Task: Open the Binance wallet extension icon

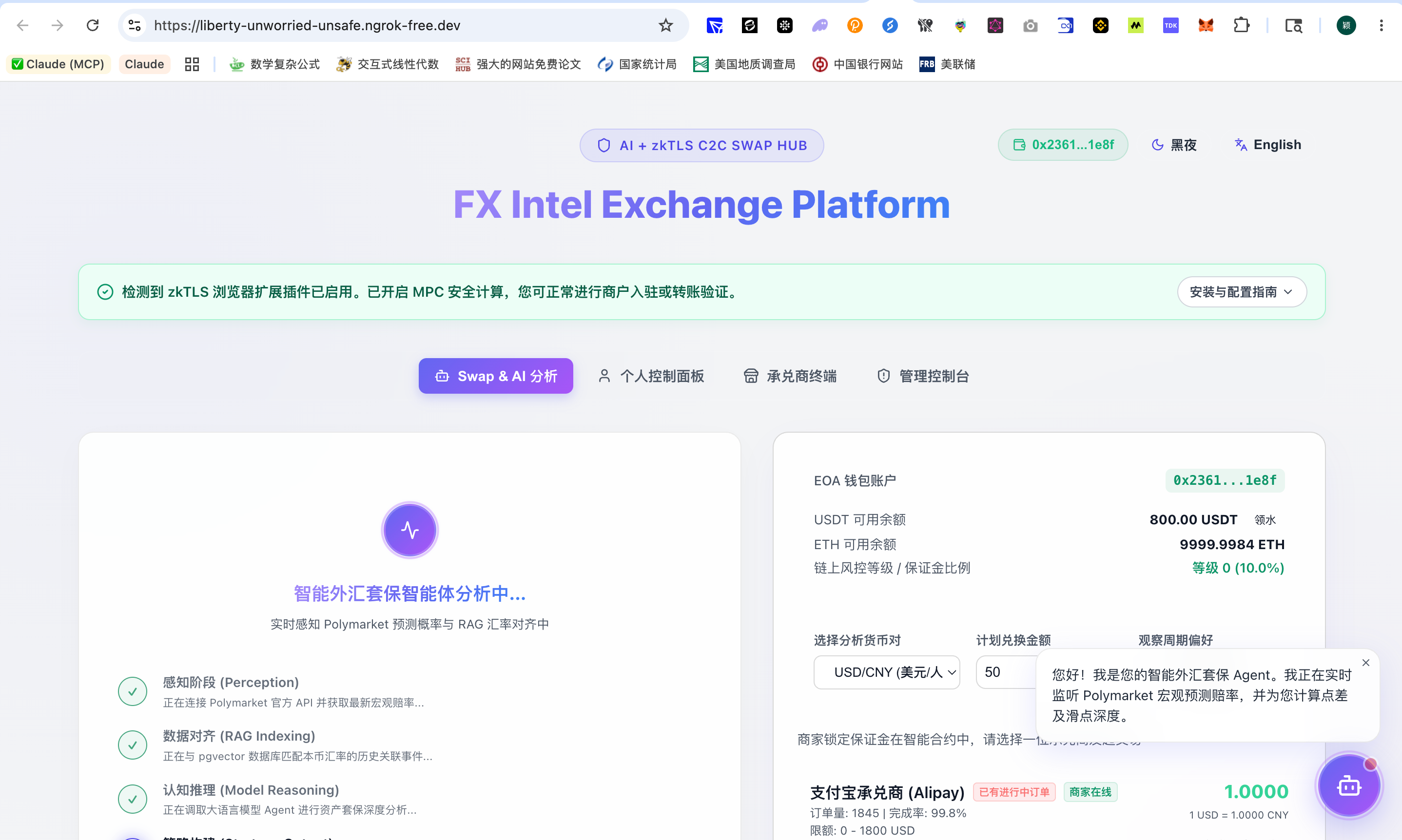Action: [1101, 25]
